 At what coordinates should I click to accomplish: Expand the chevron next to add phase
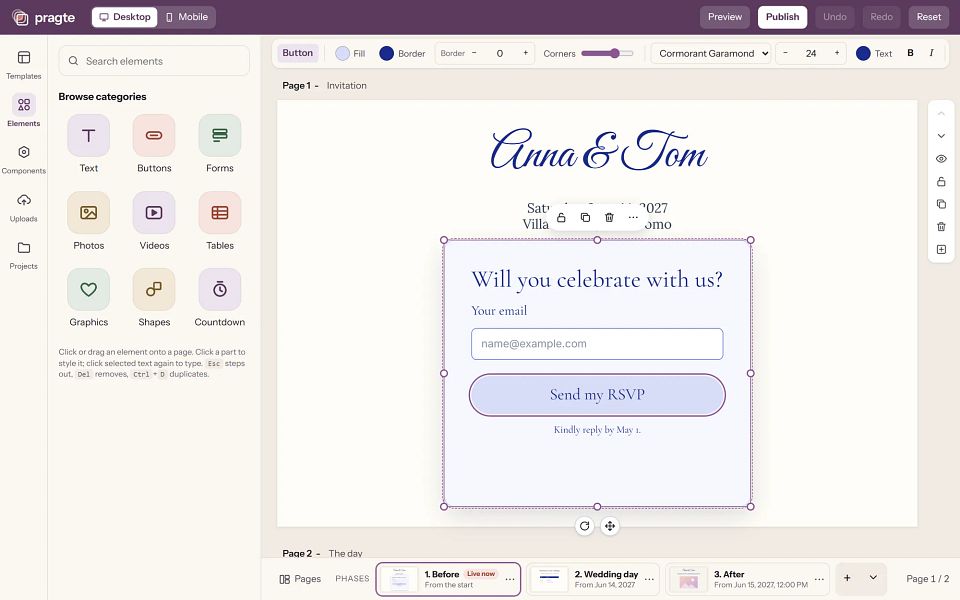click(873, 578)
